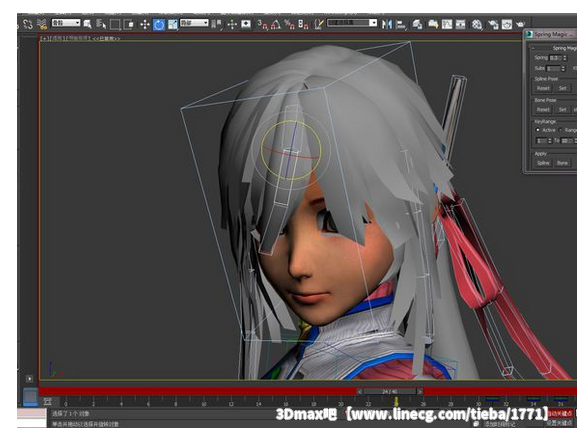Select the Bind to Space Warp icon
Viewport: 588px width, 433px height.
pos(42,24)
